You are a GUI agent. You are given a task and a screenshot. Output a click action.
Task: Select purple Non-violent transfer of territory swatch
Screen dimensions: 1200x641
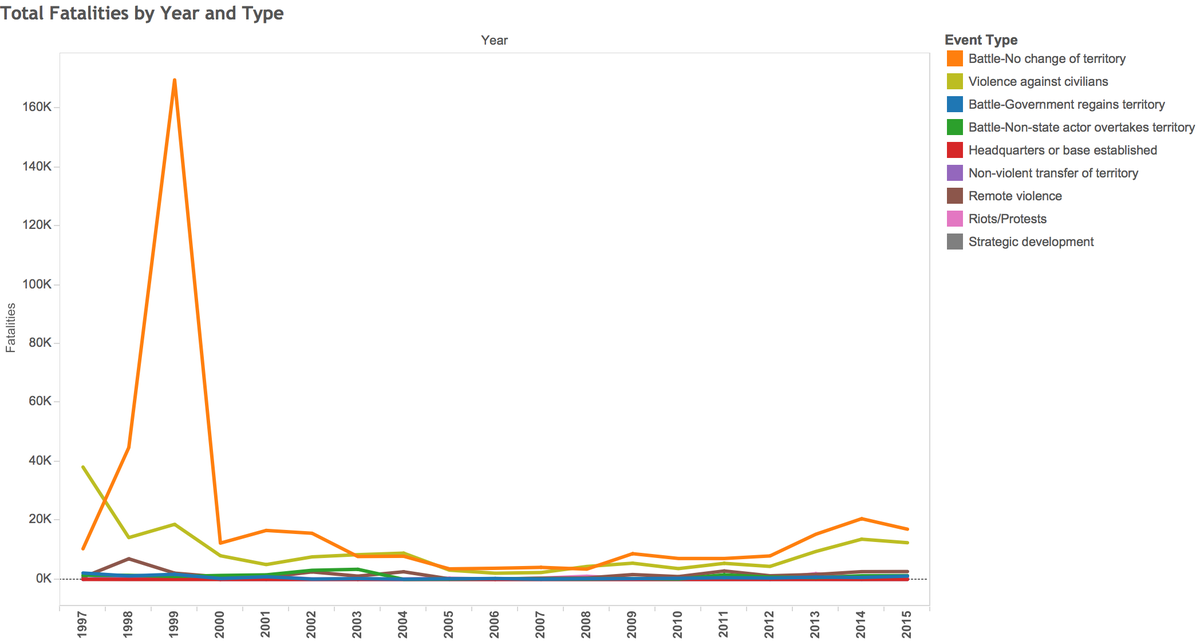point(954,173)
